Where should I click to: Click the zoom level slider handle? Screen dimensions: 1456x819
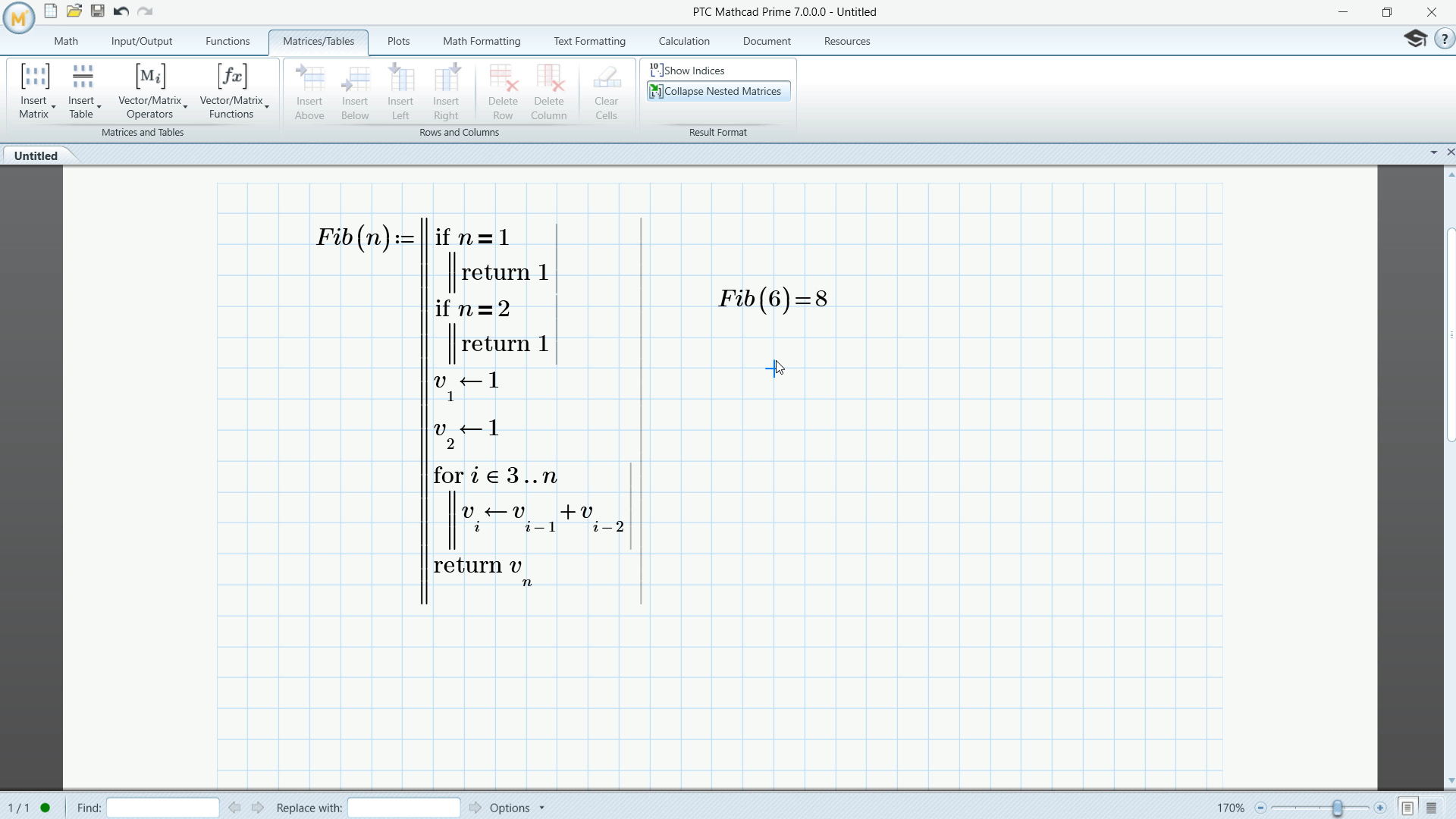(1338, 808)
